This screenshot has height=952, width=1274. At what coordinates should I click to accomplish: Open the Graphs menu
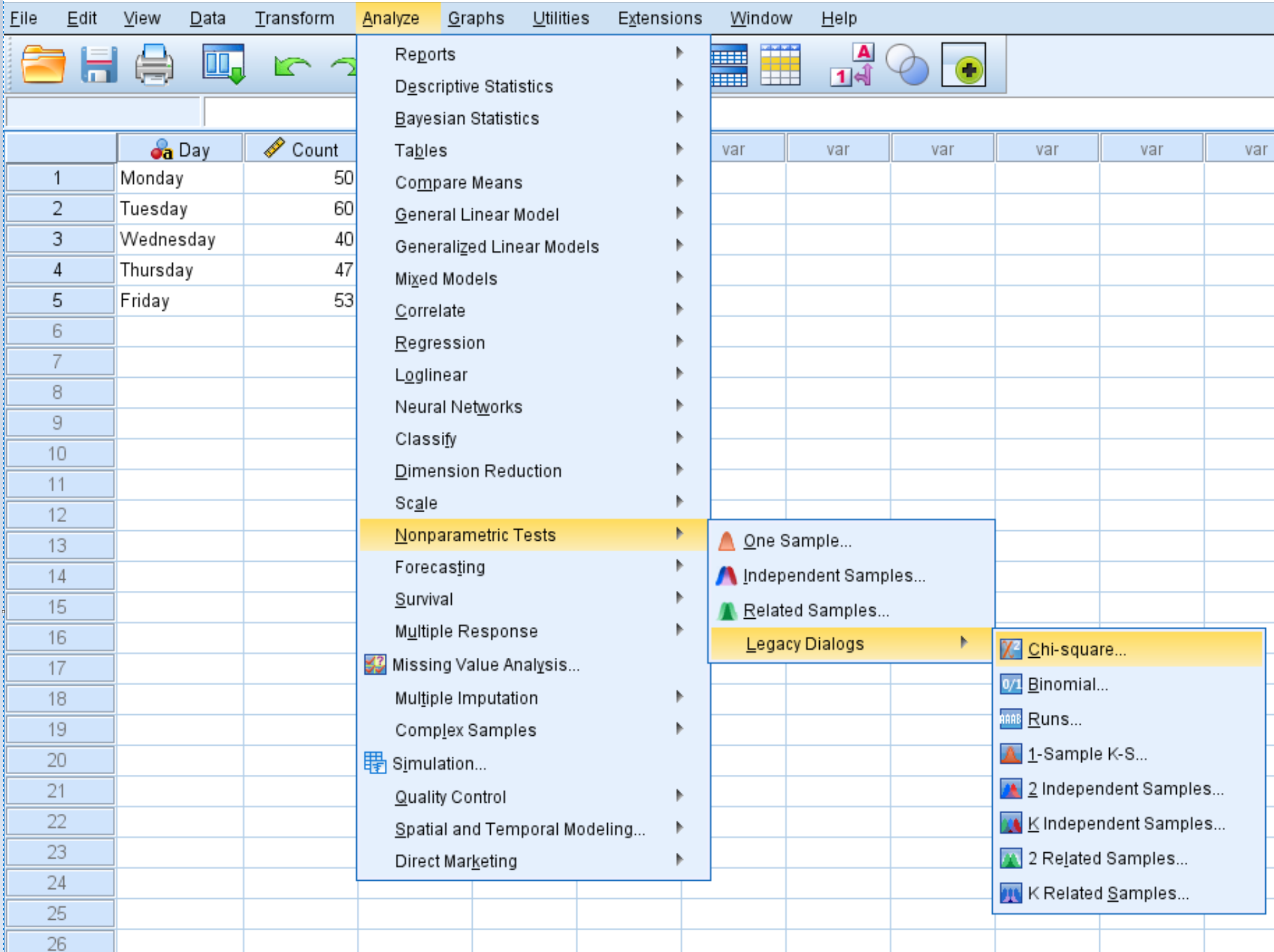476,18
